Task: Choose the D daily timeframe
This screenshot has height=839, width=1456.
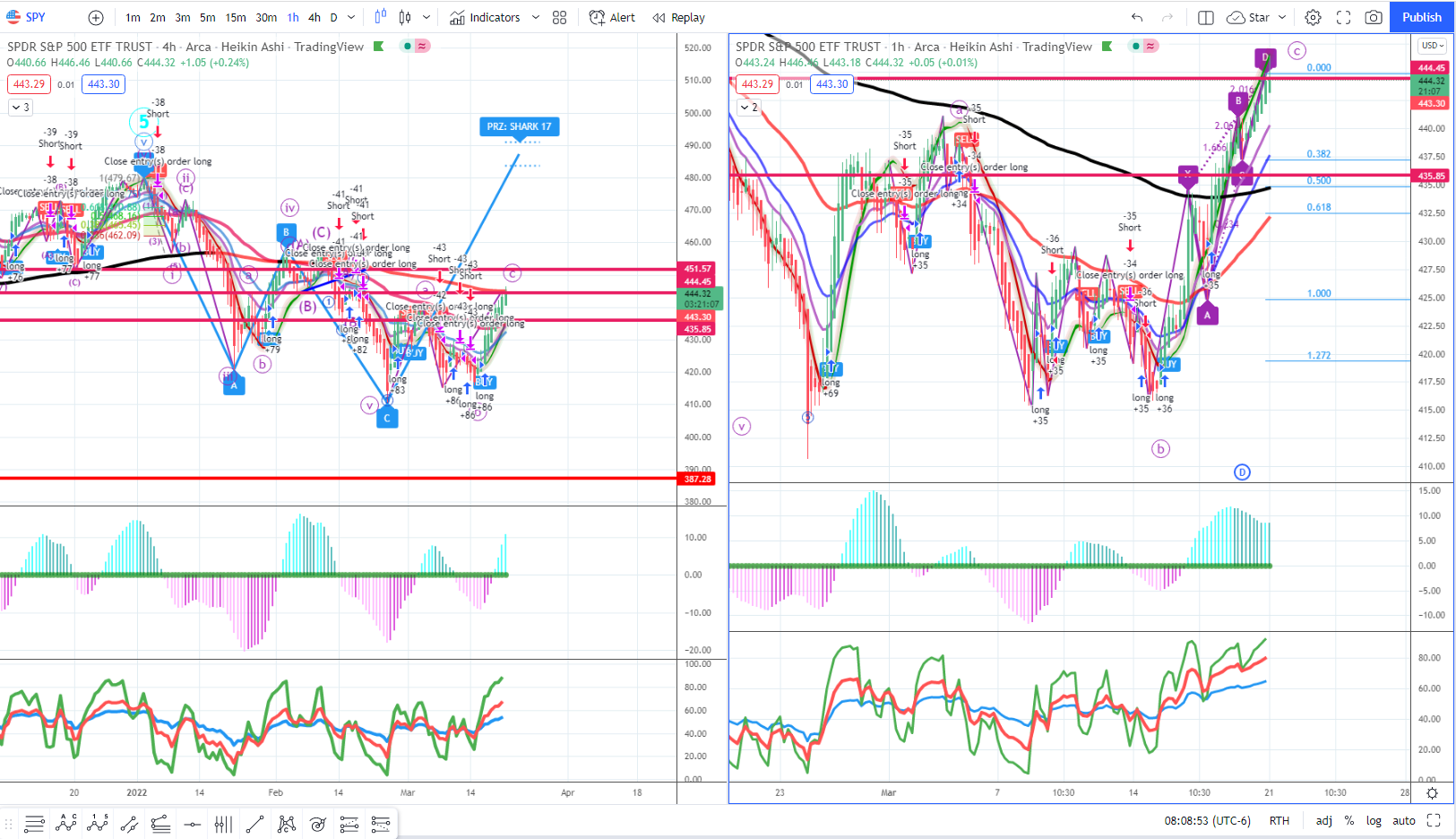Action: coord(334,17)
